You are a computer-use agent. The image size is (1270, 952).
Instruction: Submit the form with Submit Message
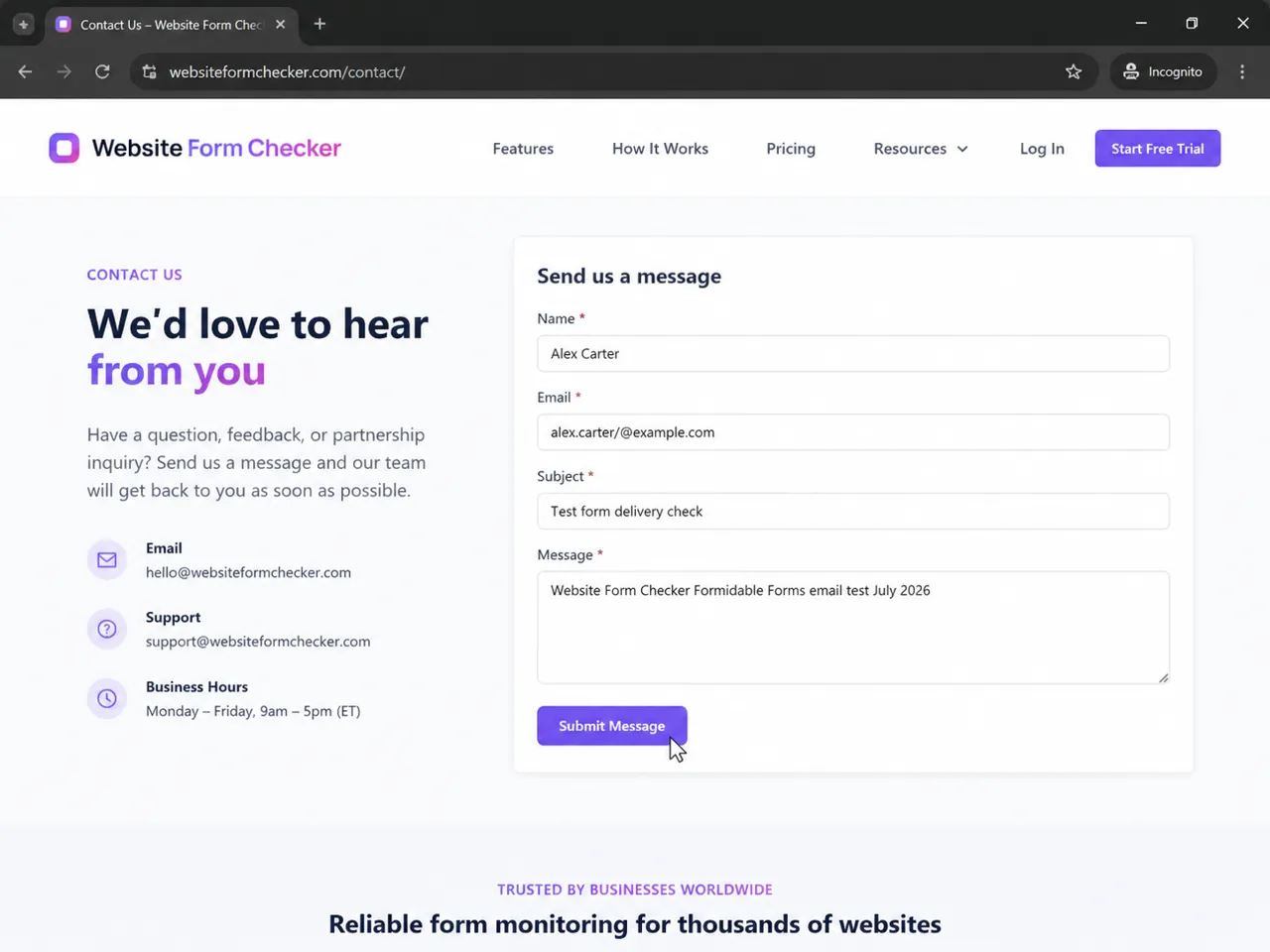(612, 726)
